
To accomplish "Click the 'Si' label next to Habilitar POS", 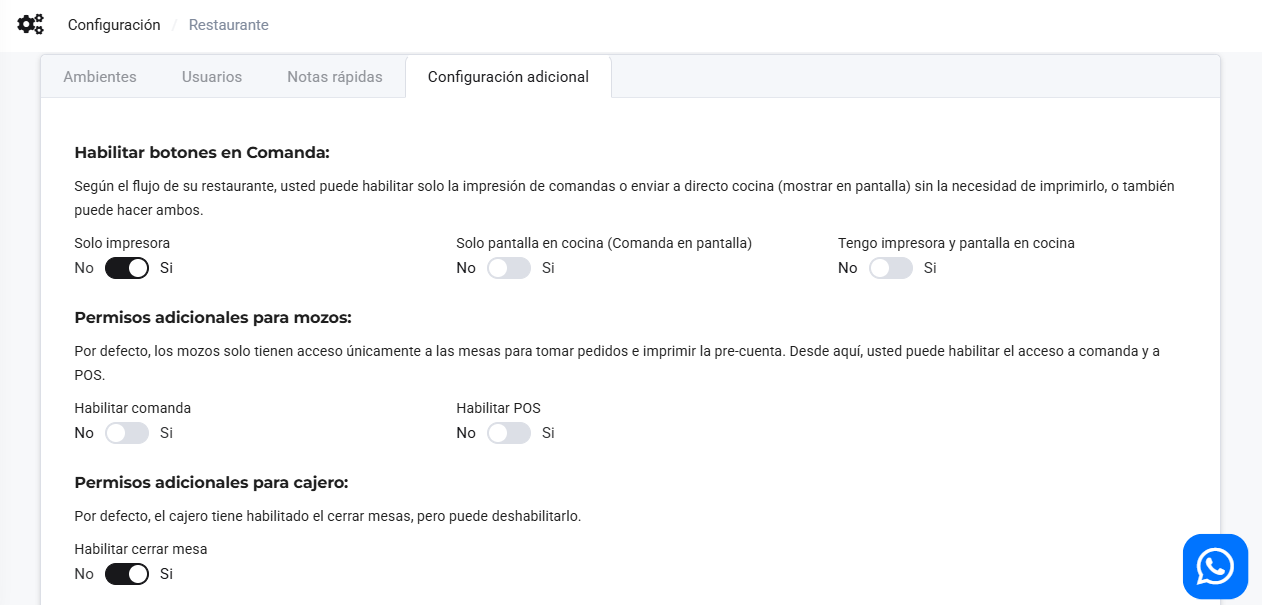I will click(x=548, y=433).
